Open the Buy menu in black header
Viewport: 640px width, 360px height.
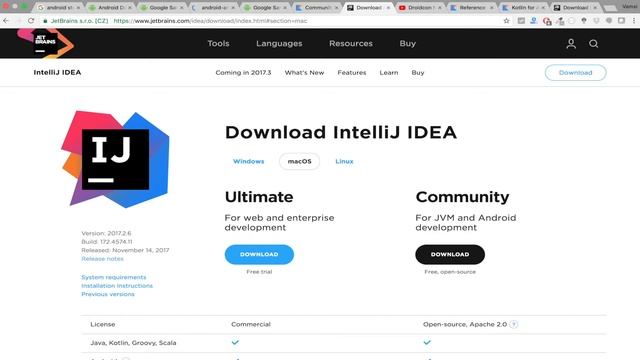[x=407, y=43]
